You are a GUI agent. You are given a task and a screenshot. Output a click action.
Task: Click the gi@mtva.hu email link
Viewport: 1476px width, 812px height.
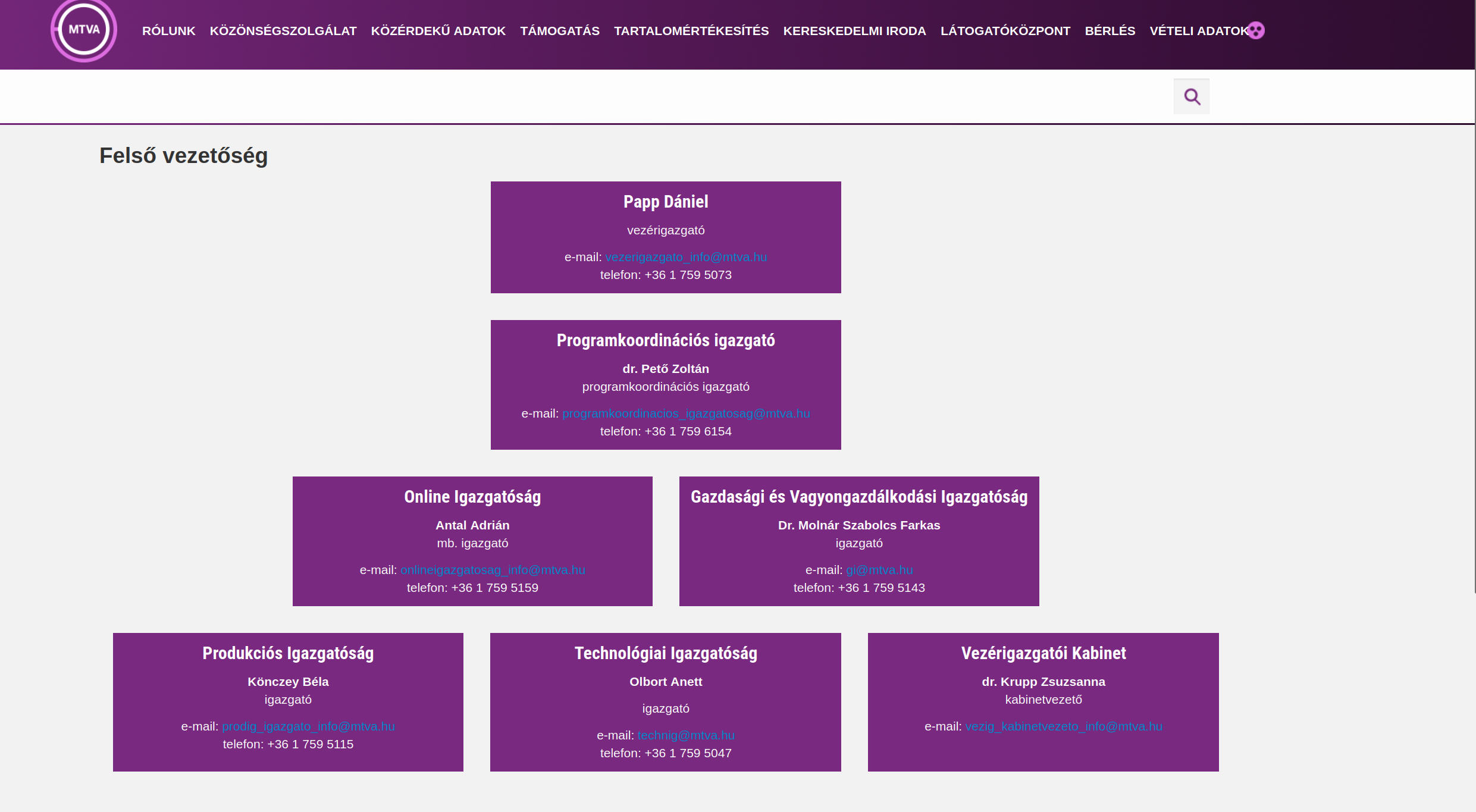point(879,570)
